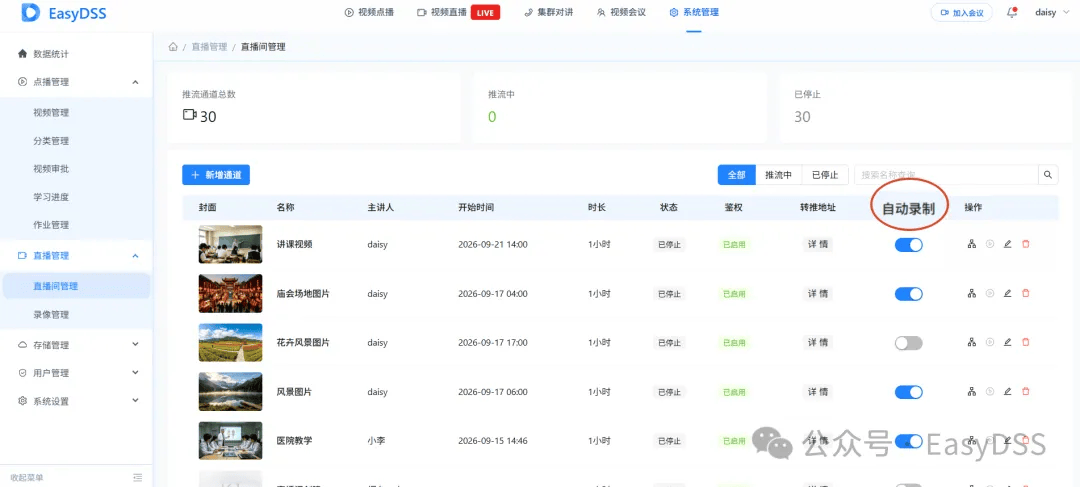Delete the 讲课视频 channel
The width and height of the screenshot is (1080, 487).
[1026, 244]
